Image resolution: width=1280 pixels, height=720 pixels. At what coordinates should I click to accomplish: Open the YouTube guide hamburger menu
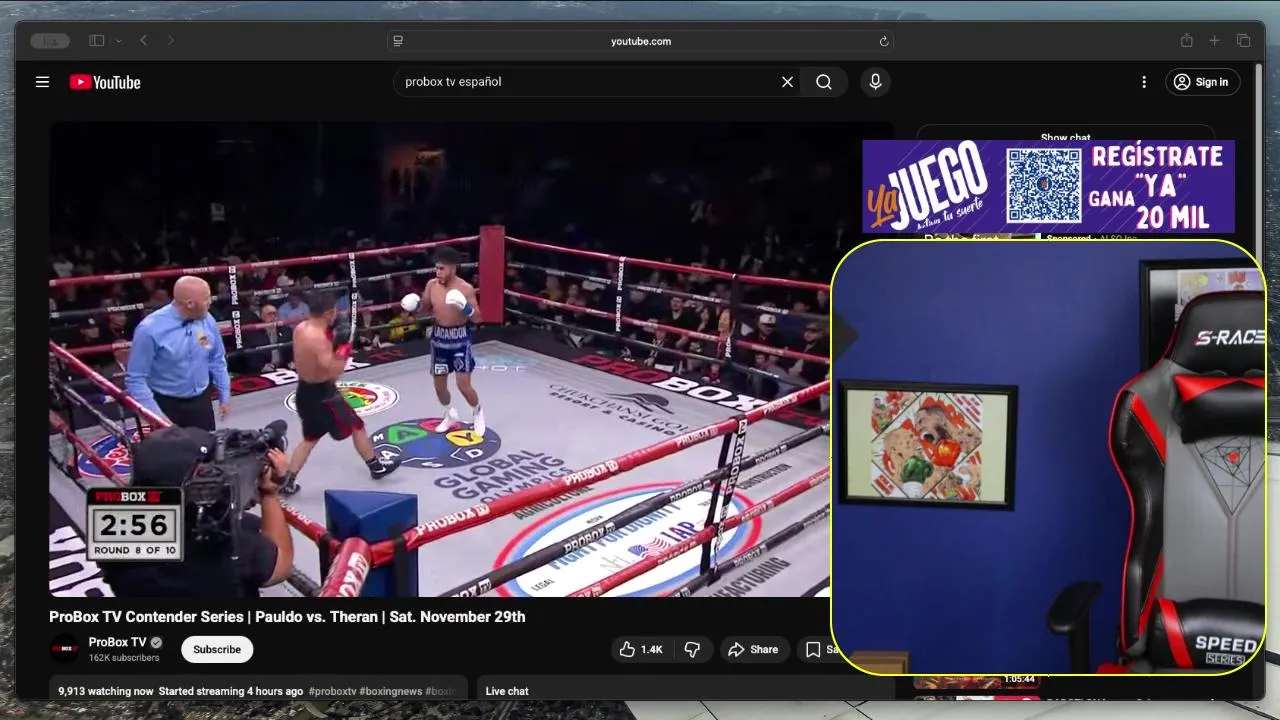click(x=42, y=82)
